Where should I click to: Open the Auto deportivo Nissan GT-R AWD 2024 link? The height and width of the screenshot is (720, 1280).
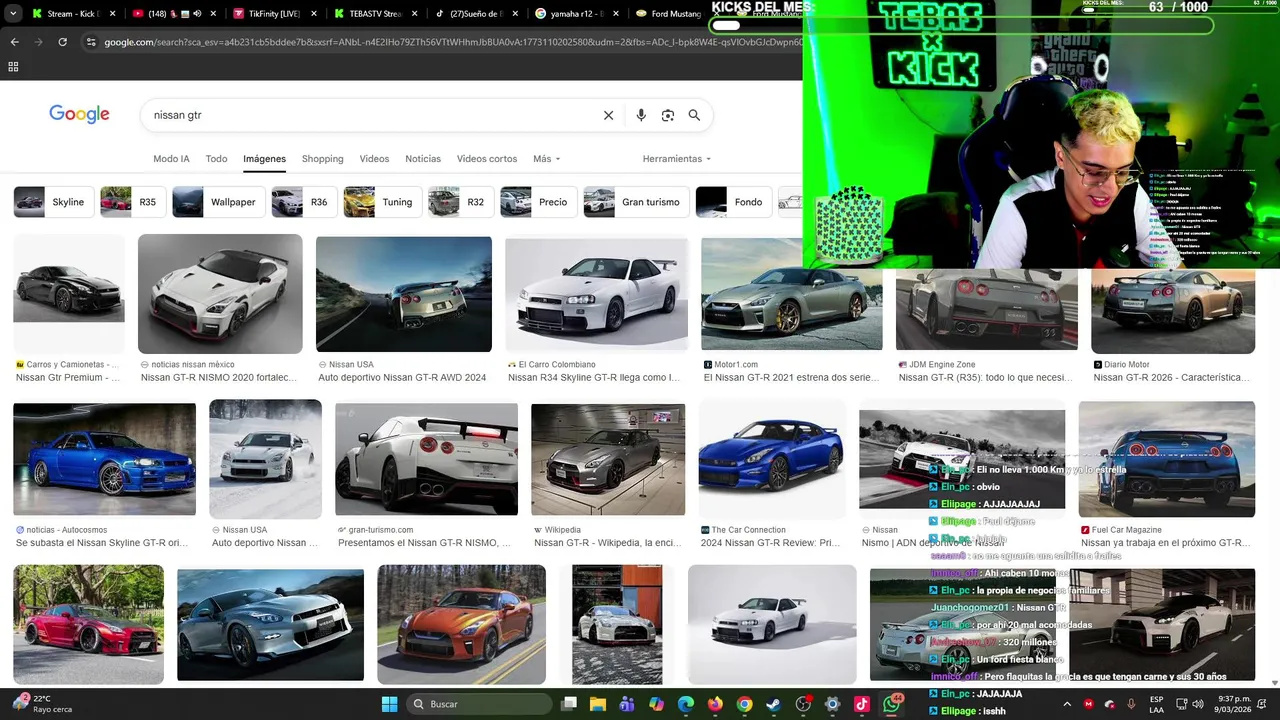[x=402, y=378]
